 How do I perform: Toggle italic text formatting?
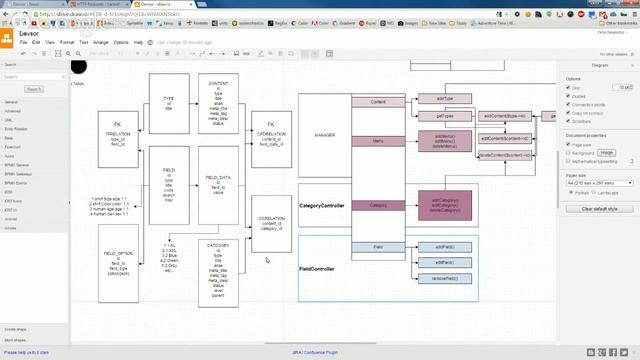coord(147,53)
